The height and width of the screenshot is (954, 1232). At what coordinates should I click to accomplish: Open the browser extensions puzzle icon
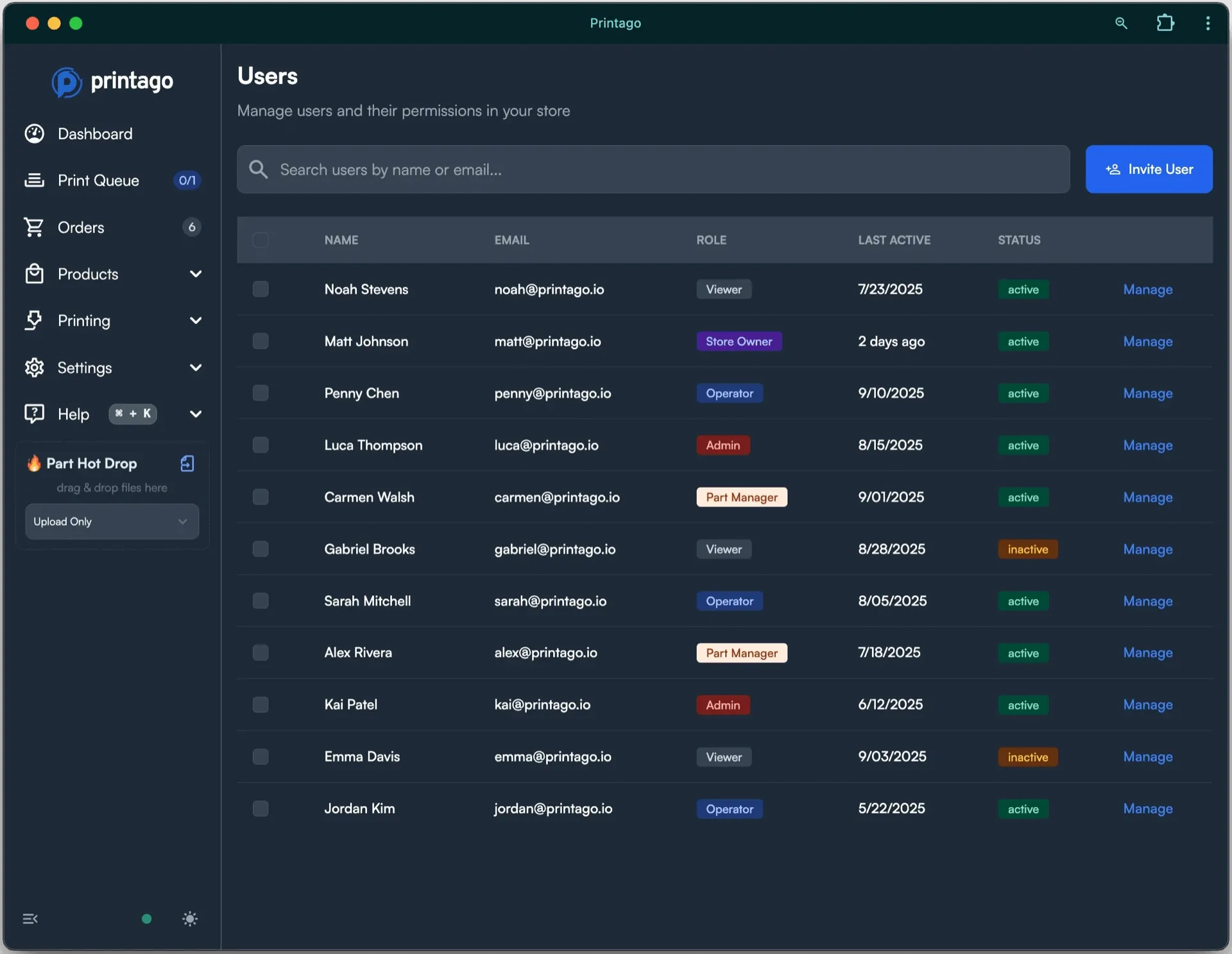[1165, 23]
